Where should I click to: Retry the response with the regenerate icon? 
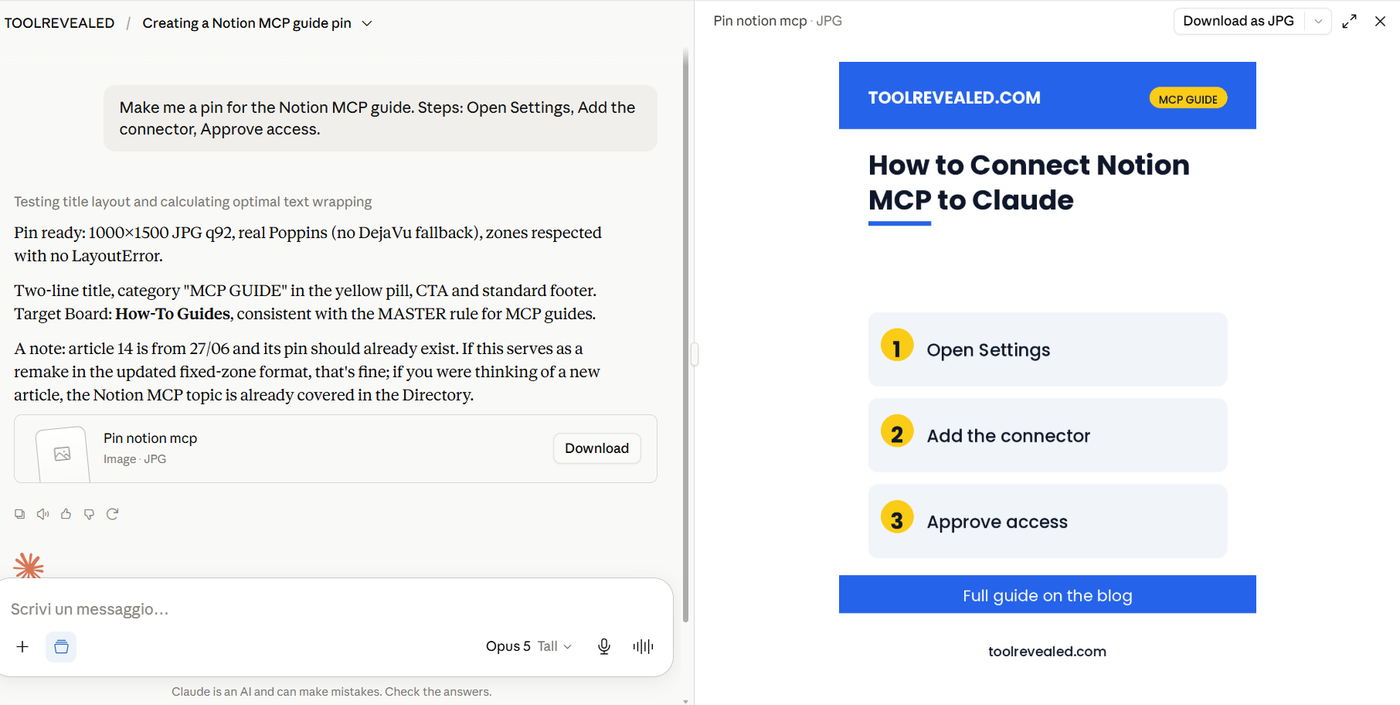pyautogui.click(x=112, y=514)
